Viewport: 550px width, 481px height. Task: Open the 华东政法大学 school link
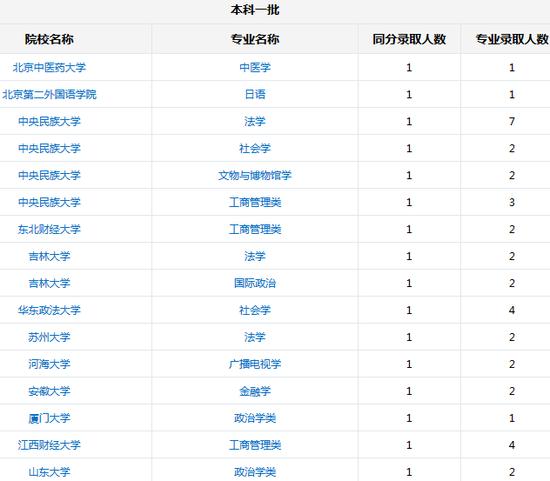pos(49,310)
